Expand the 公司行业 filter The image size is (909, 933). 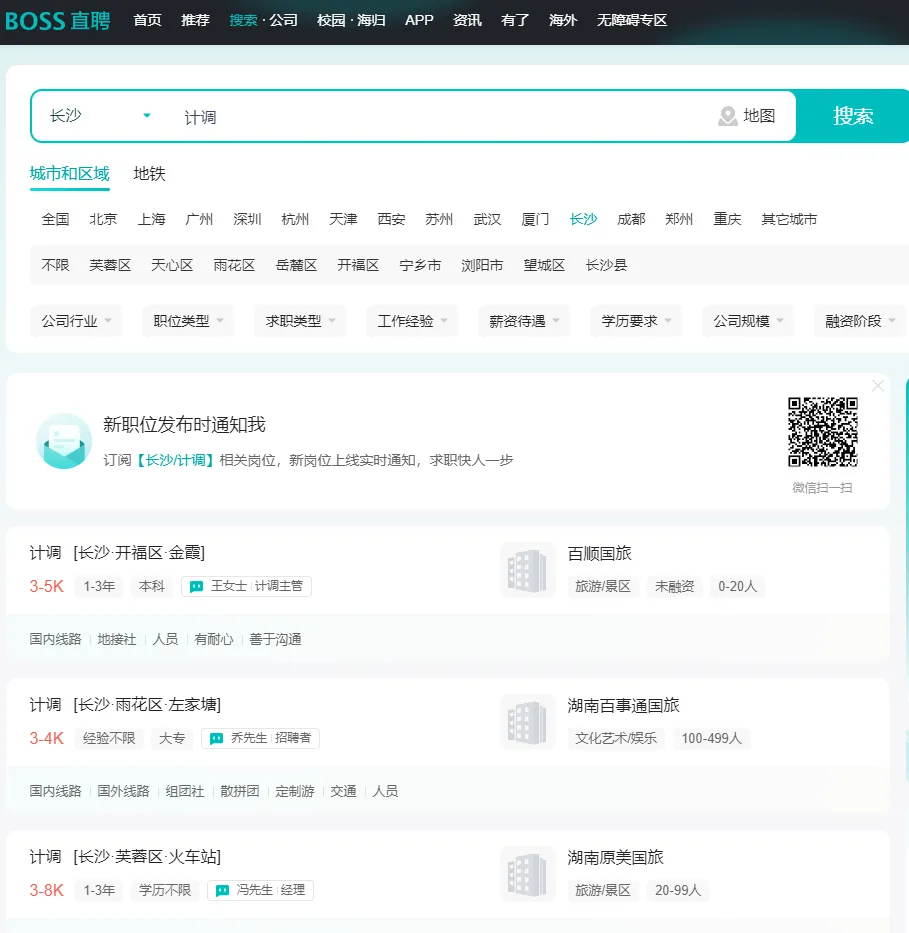click(x=76, y=321)
